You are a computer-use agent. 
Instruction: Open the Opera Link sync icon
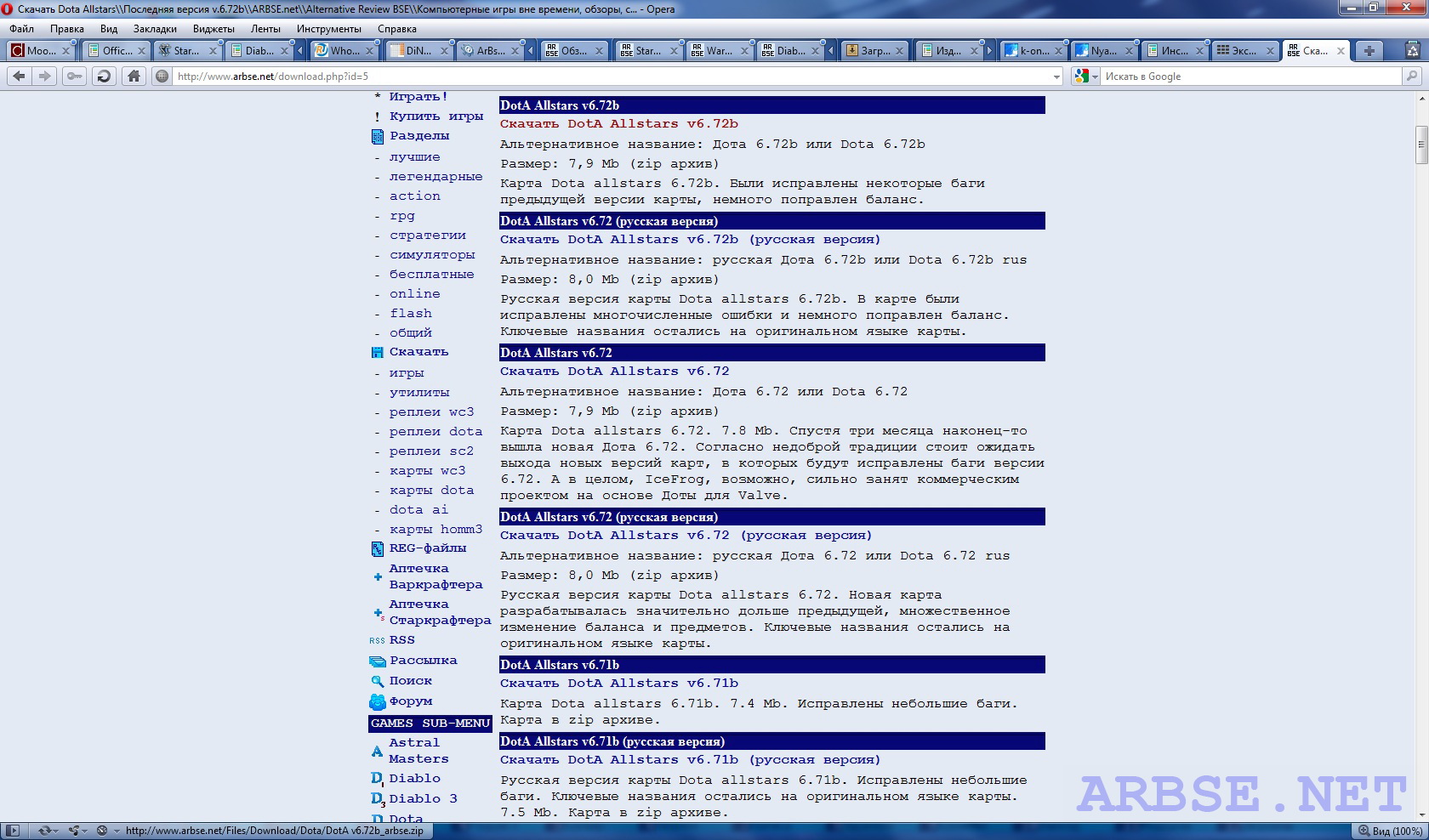click(x=44, y=831)
